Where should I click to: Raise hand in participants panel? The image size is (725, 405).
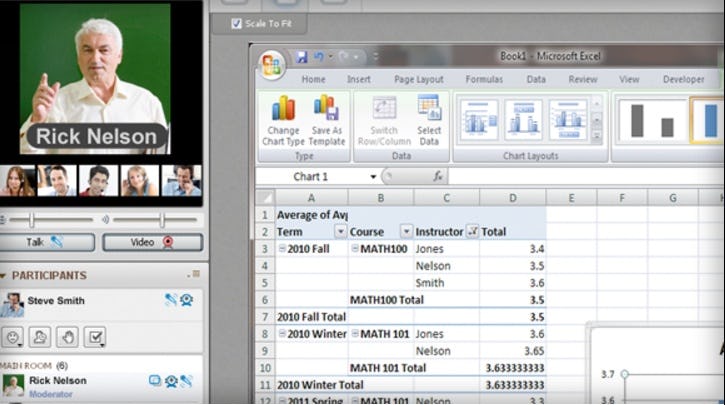click(x=68, y=337)
